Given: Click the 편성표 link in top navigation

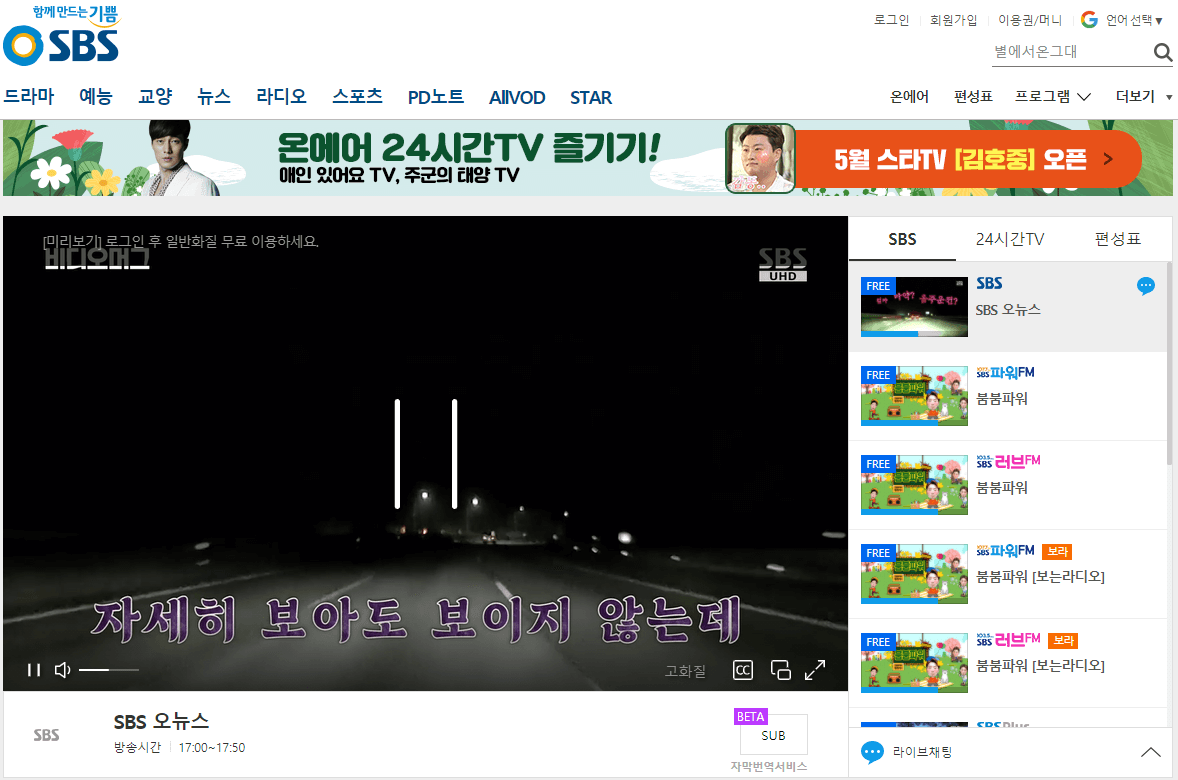Looking at the screenshot, I should point(973,97).
